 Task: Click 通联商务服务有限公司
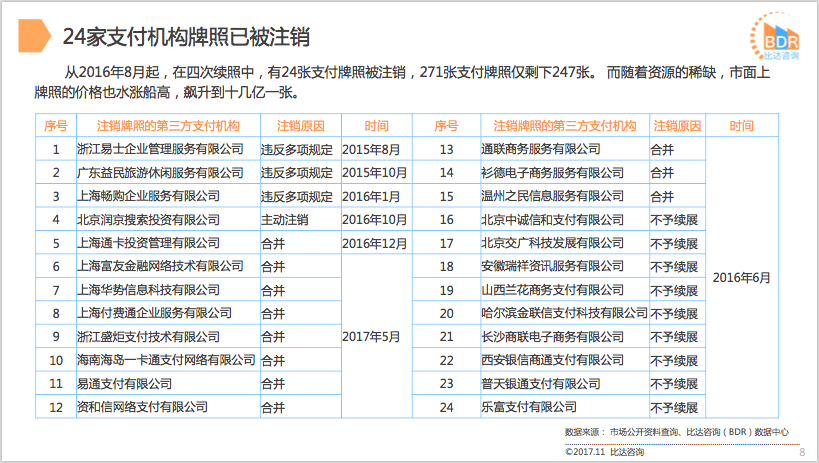coord(541,149)
